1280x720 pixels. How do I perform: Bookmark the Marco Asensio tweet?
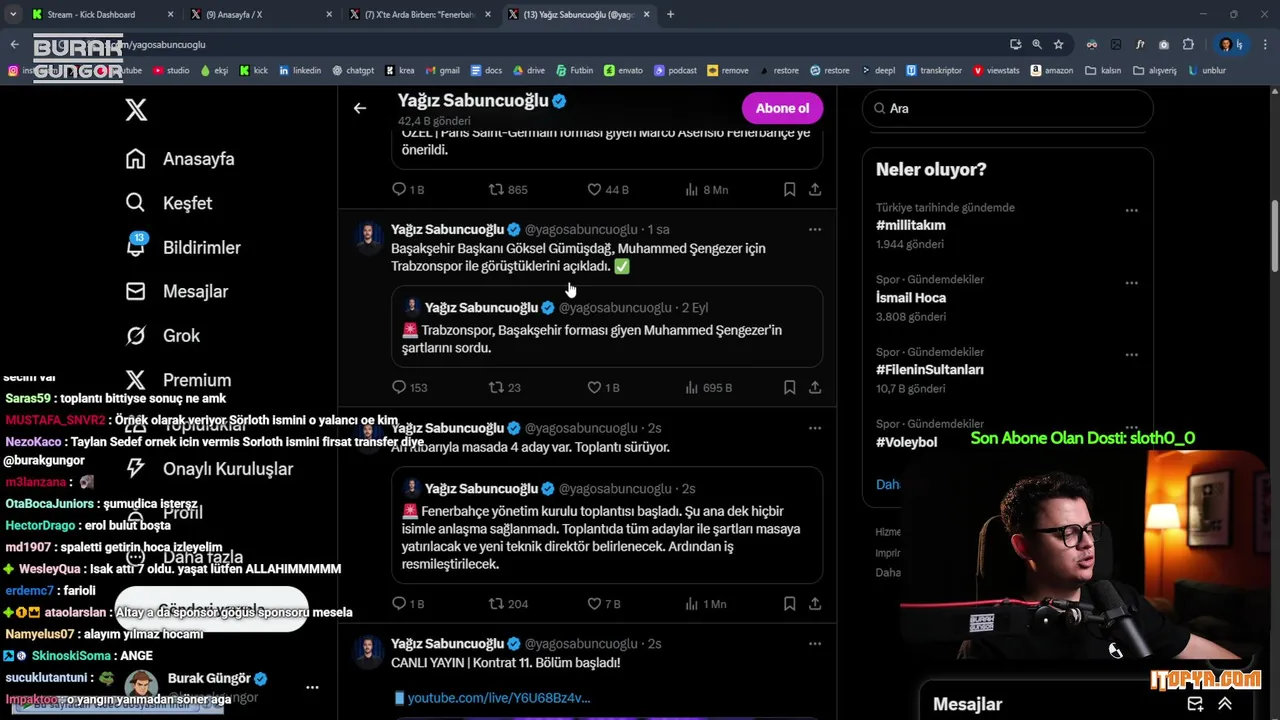pyautogui.click(x=789, y=189)
